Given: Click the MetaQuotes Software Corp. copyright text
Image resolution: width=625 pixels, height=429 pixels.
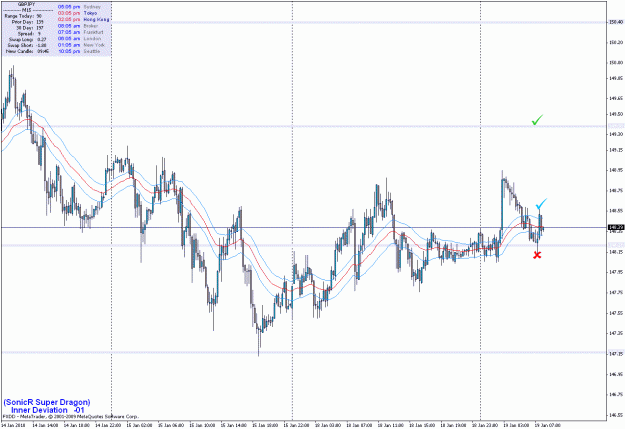Looking at the screenshot, I should pos(71,416).
